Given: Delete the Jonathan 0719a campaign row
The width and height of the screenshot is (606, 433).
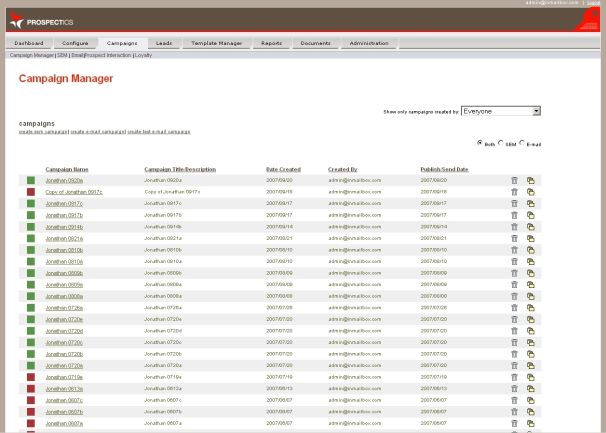Looking at the screenshot, I should [514, 377].
